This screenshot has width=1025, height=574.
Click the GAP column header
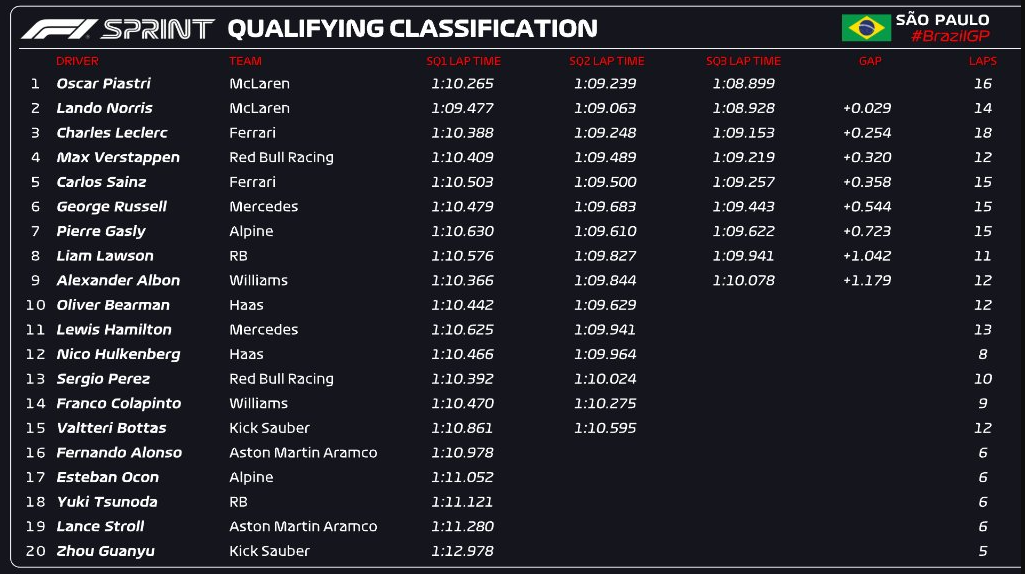(x=870, y=61)
